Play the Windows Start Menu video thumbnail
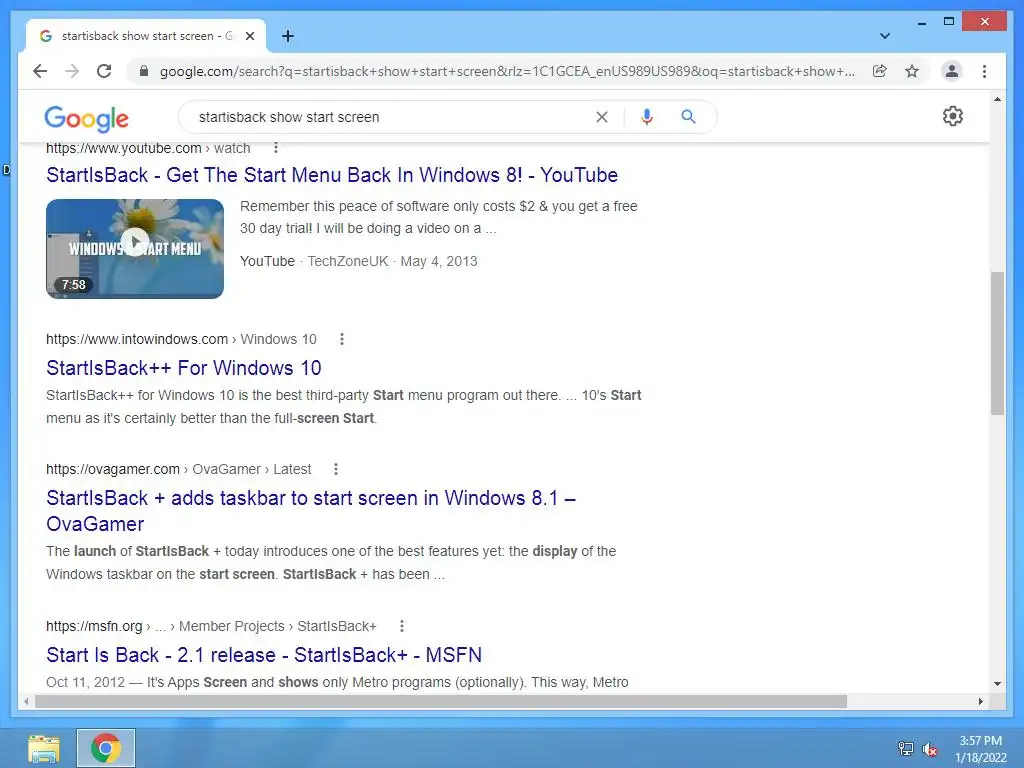The height and width of the screenshot is (768, 1024). click(x=135, y=249)
